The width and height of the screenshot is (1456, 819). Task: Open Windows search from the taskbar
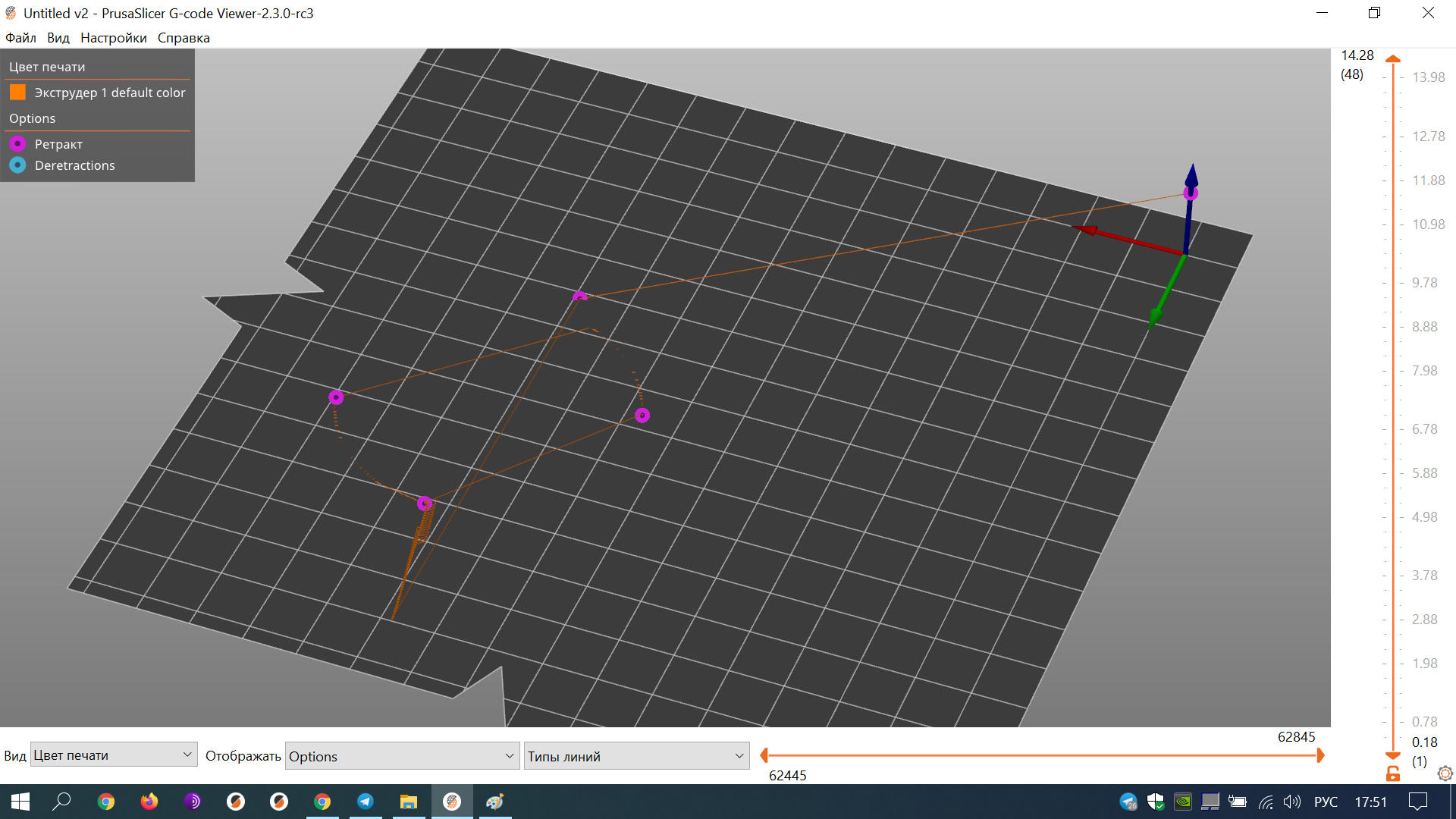click(62, 802)
